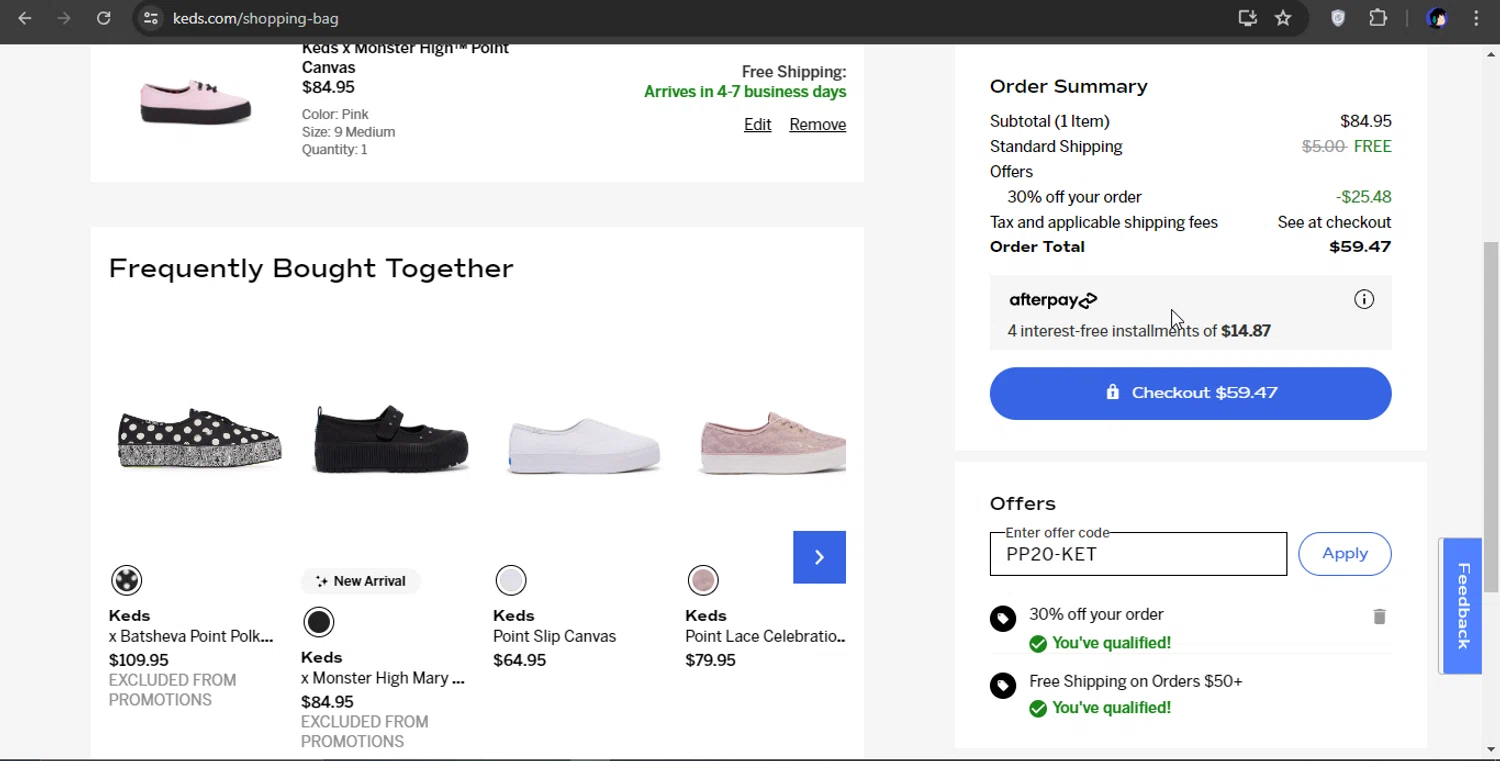Bookmark this page with star icon
The image size is (1500, 761).
1283,18
